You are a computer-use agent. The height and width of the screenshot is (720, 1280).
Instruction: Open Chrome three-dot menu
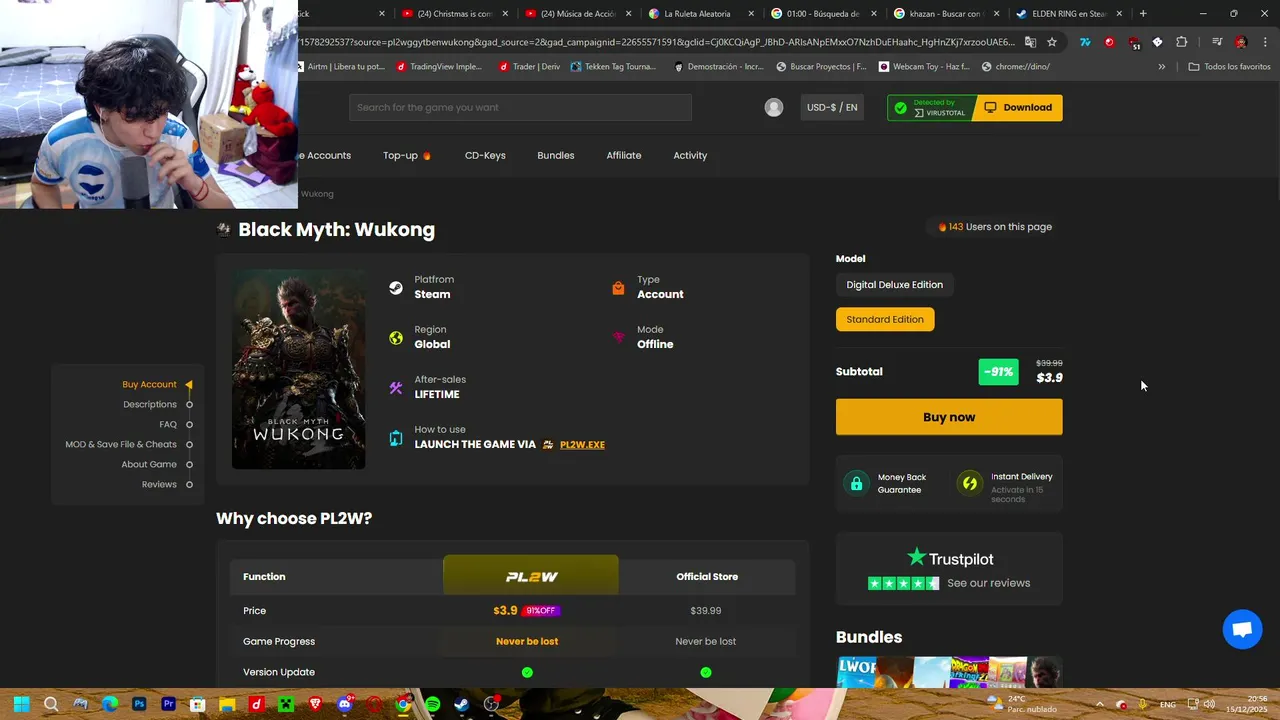click(x=1263, y=42)
